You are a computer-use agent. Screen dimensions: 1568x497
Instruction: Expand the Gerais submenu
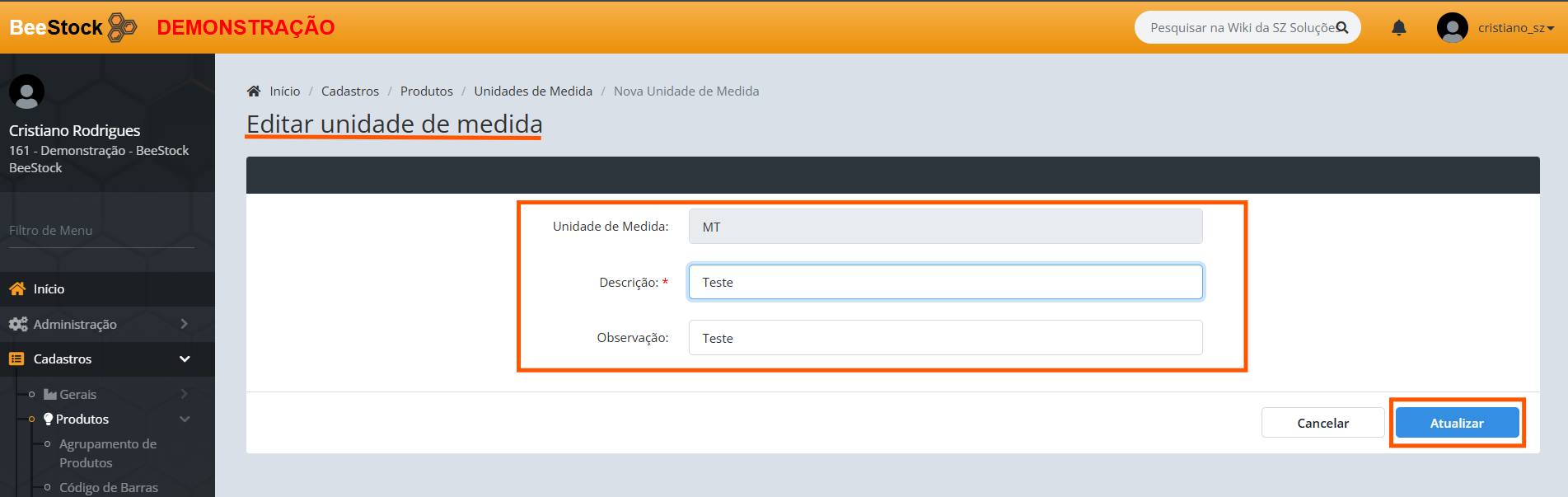(78, 394)
